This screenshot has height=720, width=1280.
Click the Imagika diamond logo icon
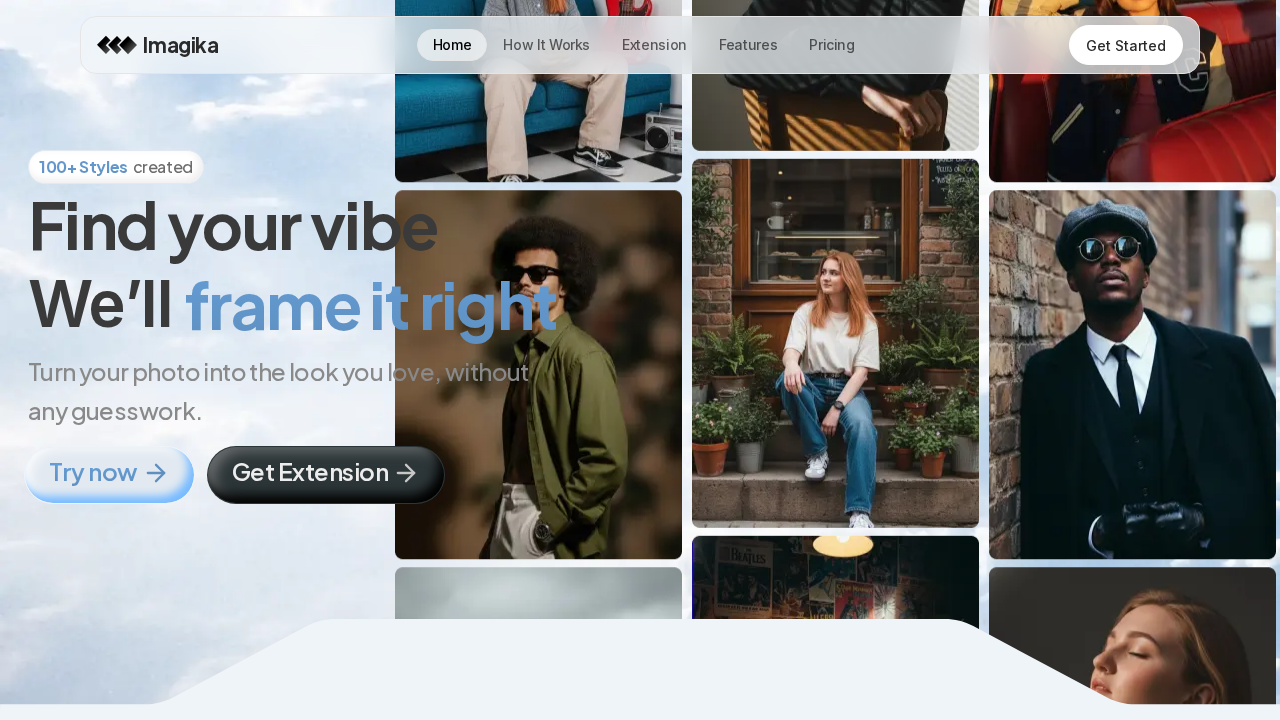point(116,45)
